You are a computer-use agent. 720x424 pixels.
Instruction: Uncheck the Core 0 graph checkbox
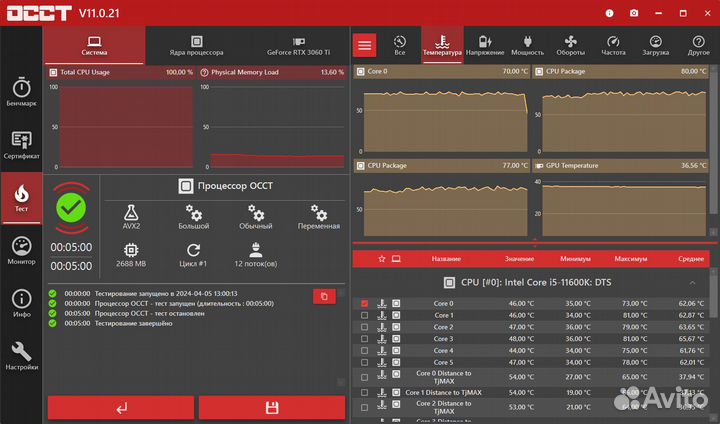(x=364, y=303)
